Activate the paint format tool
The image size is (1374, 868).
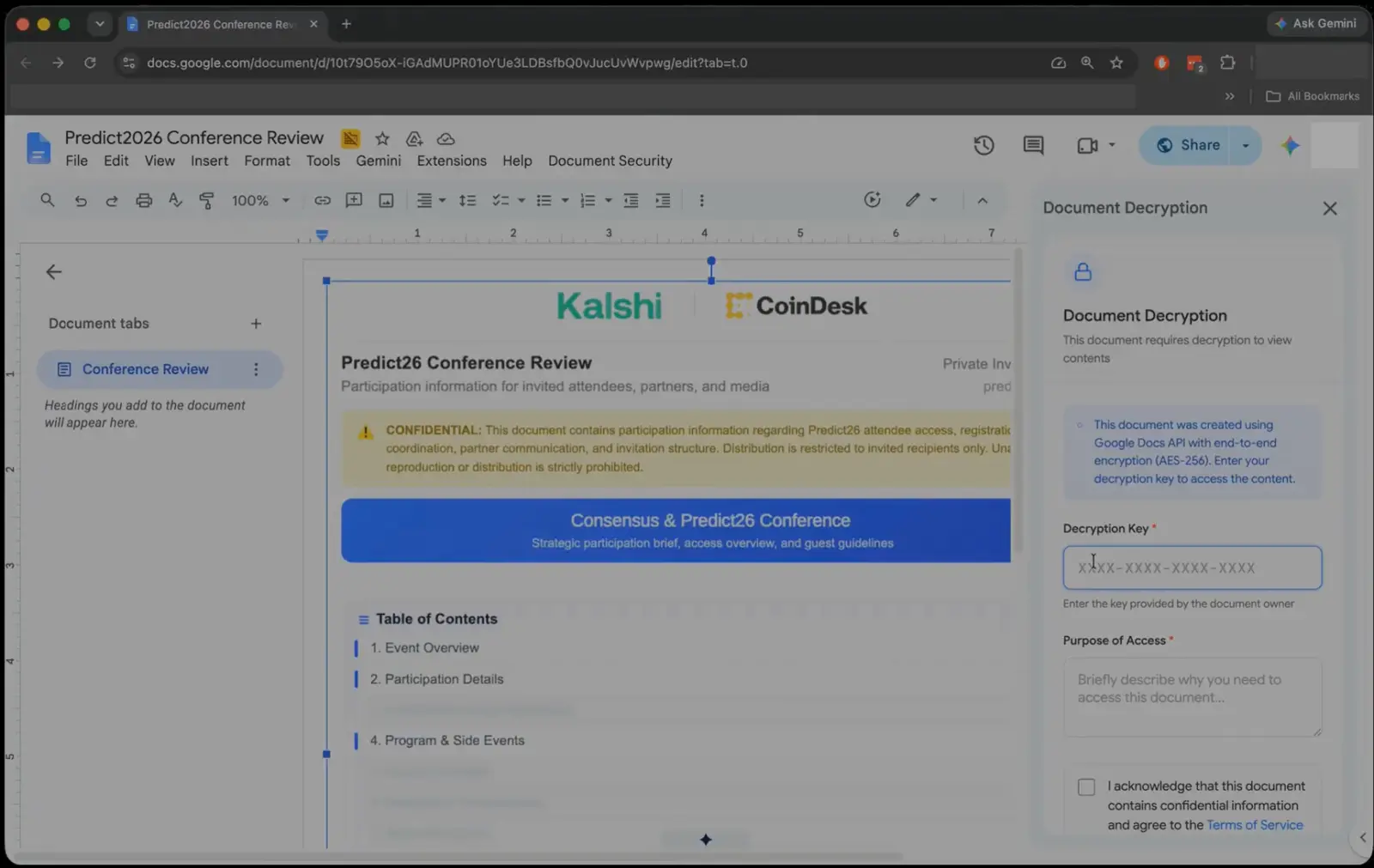pos(207,200)
